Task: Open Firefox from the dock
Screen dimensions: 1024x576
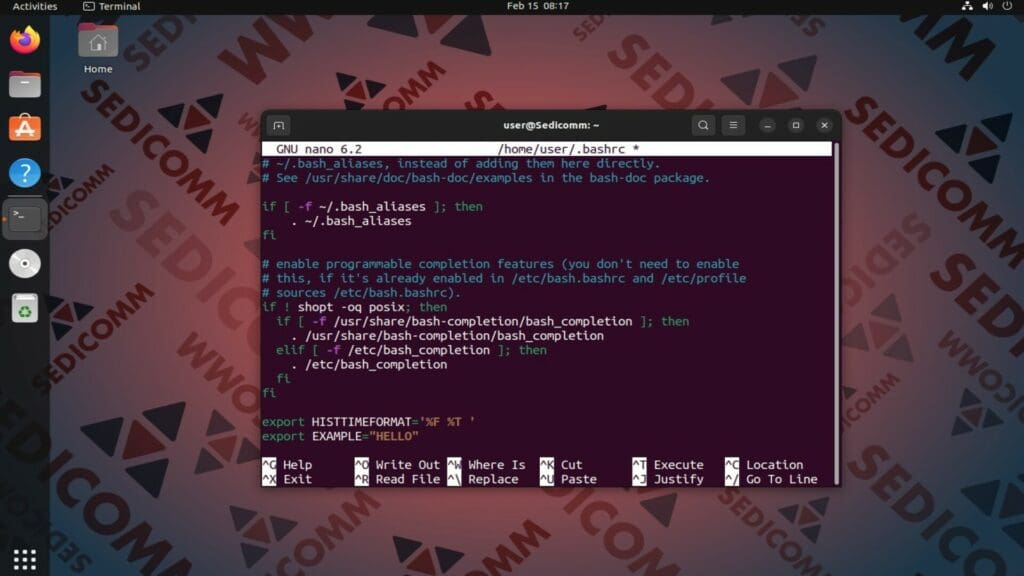Action: click(25, 40)
